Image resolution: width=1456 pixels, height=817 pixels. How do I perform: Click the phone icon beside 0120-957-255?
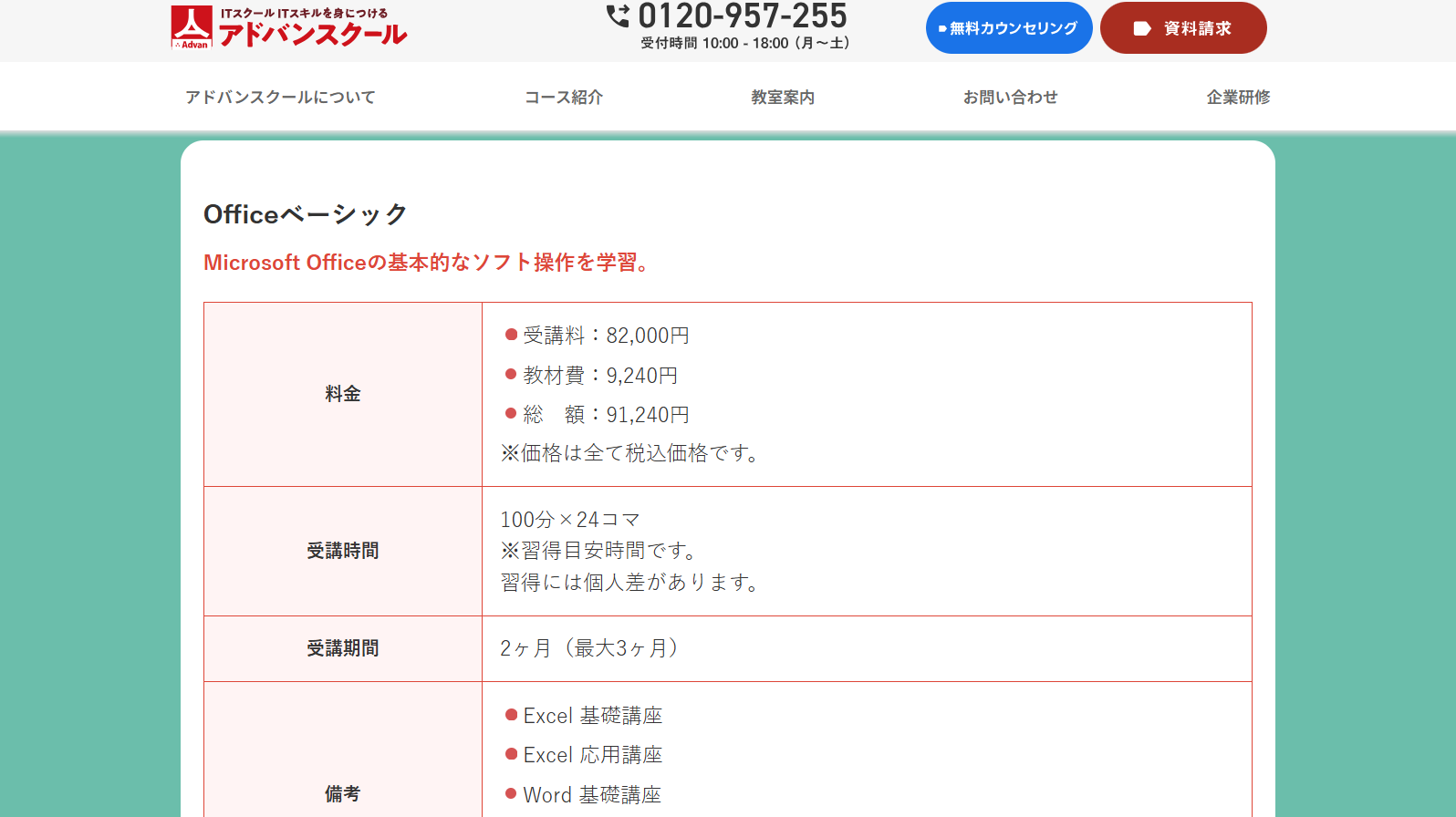618,16
